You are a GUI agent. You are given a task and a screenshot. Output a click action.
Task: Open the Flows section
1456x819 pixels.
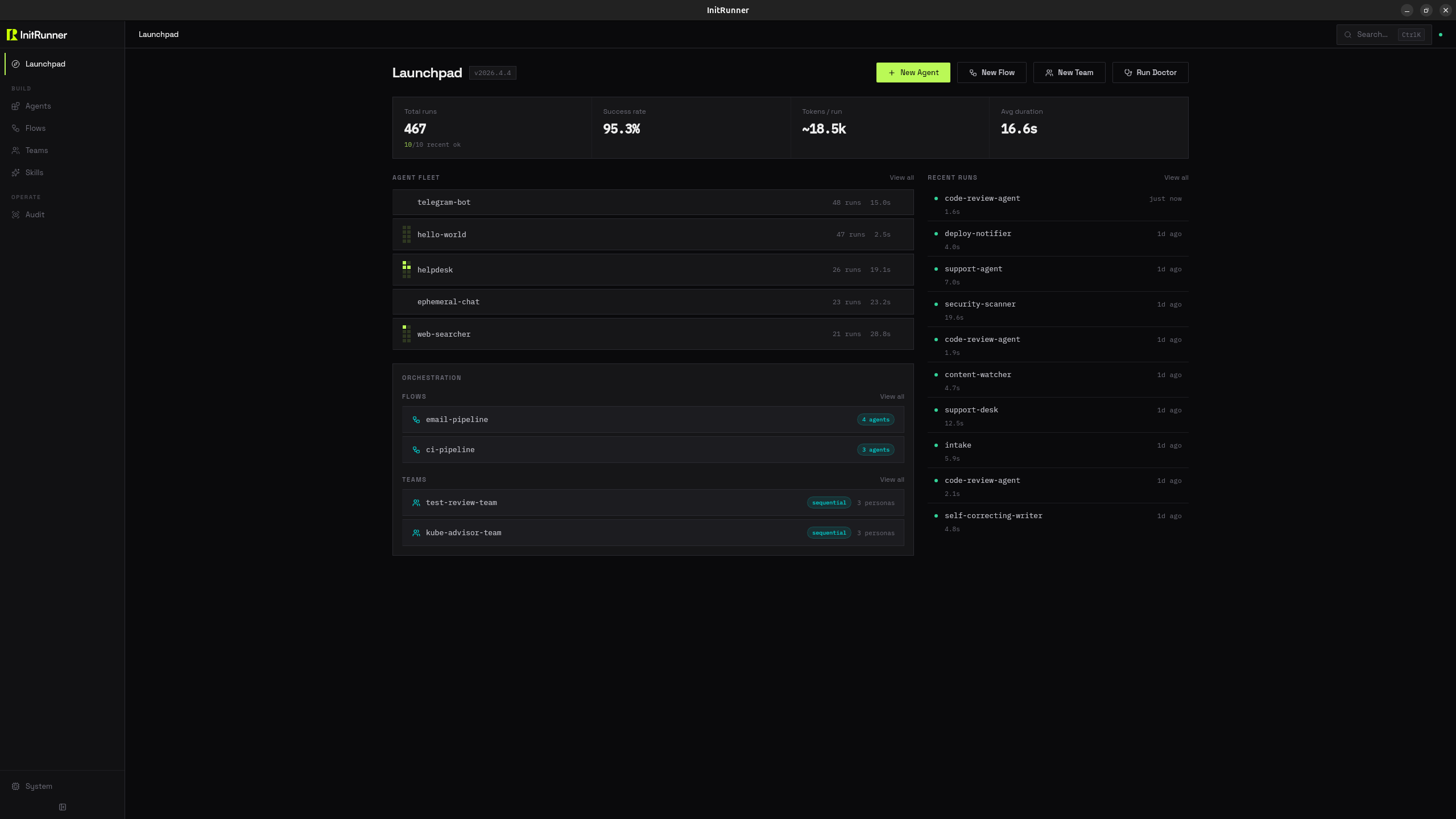point(63,129)
